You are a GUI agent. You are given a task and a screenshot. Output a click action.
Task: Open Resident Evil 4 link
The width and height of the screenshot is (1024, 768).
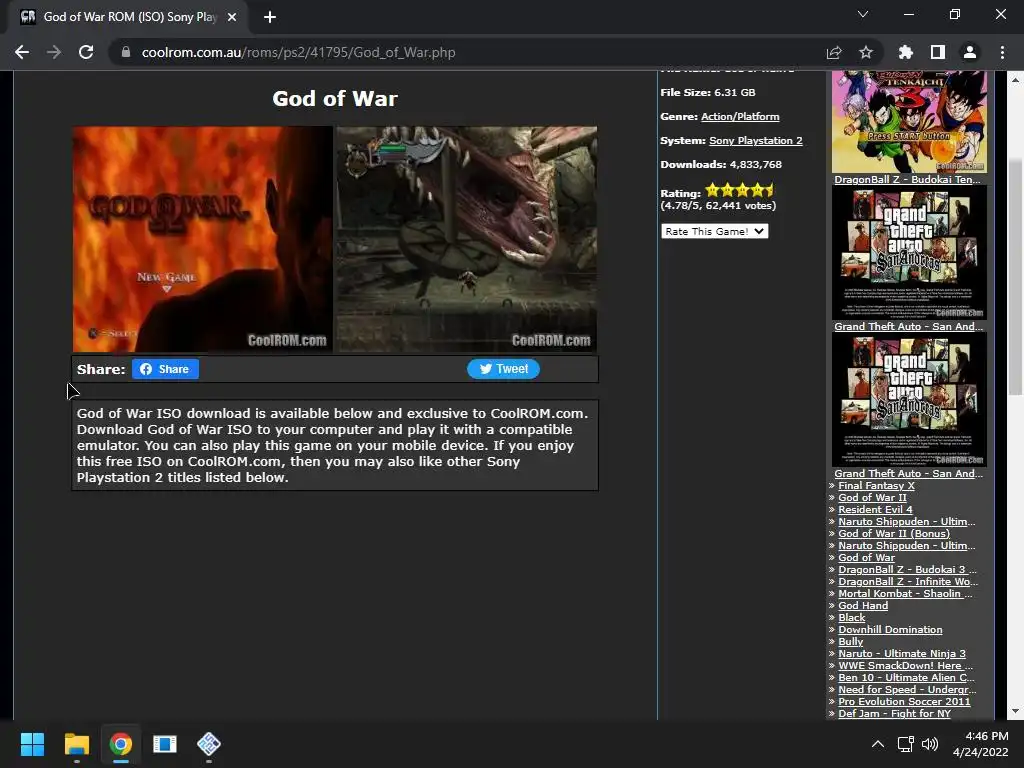[875, 509]
